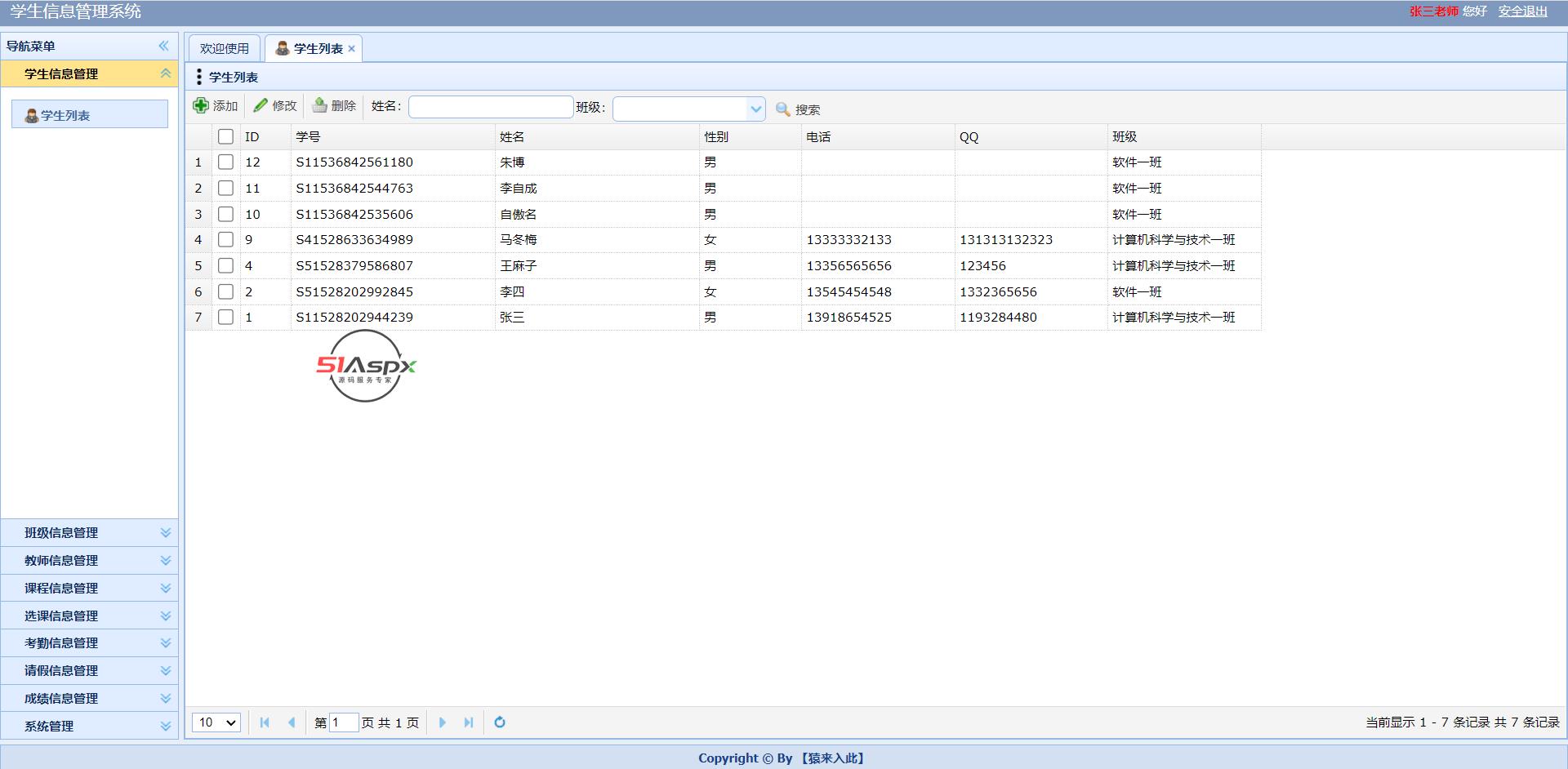Sort by the QQ column header
This screenshot has height=769, width=1568.
coord(1031,137)
